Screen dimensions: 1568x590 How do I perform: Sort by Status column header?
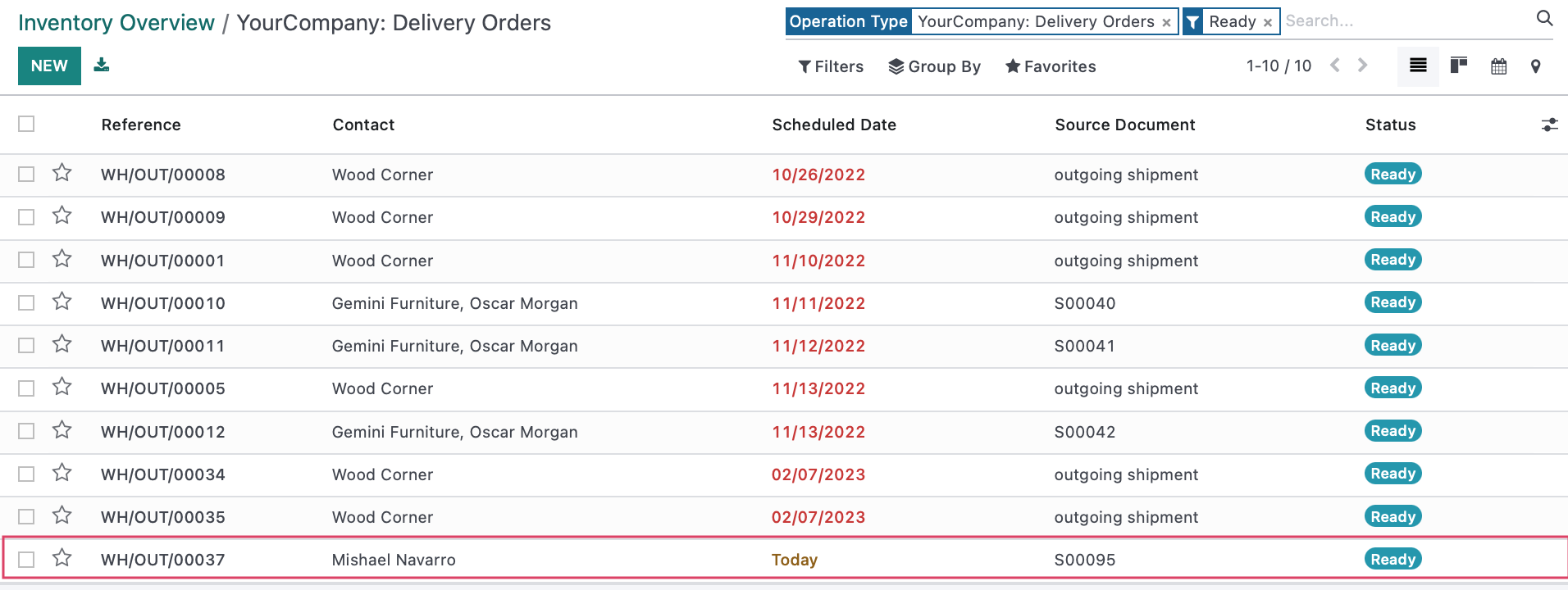[1390, 125]
